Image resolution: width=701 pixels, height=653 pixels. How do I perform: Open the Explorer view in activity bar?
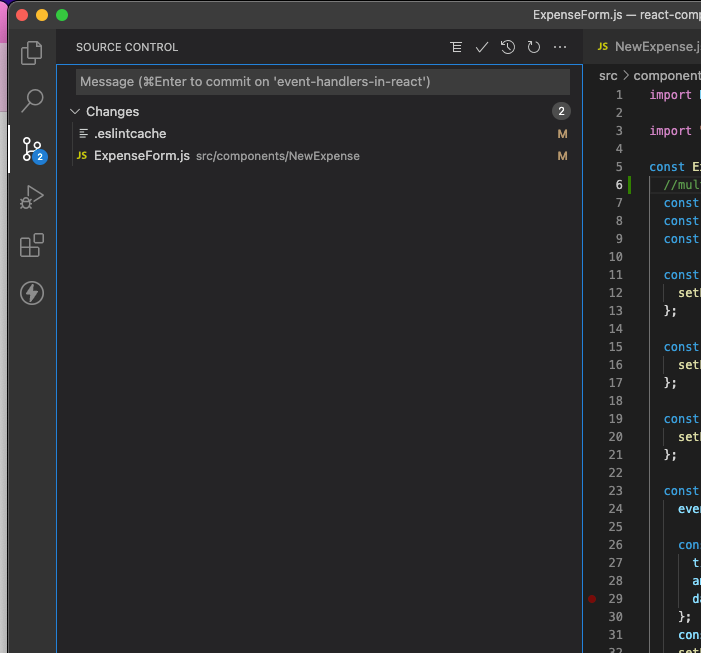[x=32, y=53]
